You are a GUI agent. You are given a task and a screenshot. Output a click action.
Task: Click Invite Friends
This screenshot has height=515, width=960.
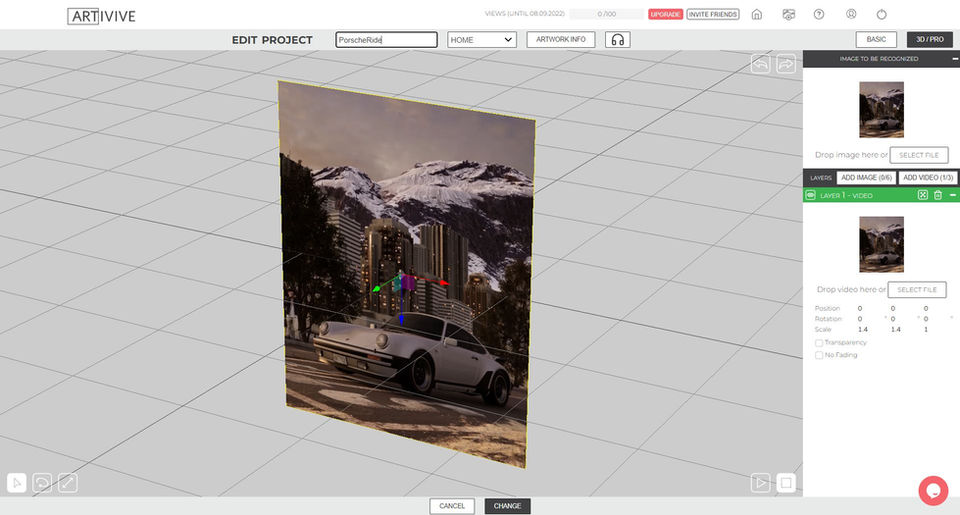713,14
